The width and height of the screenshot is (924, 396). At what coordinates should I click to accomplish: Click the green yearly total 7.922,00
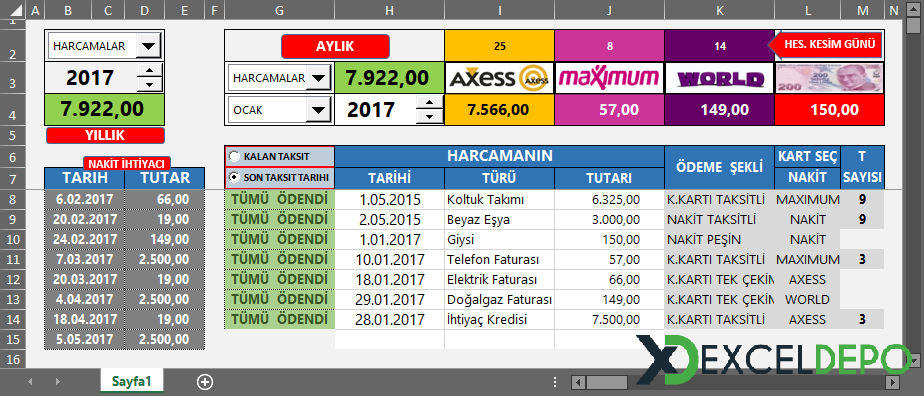click(105, 110)
